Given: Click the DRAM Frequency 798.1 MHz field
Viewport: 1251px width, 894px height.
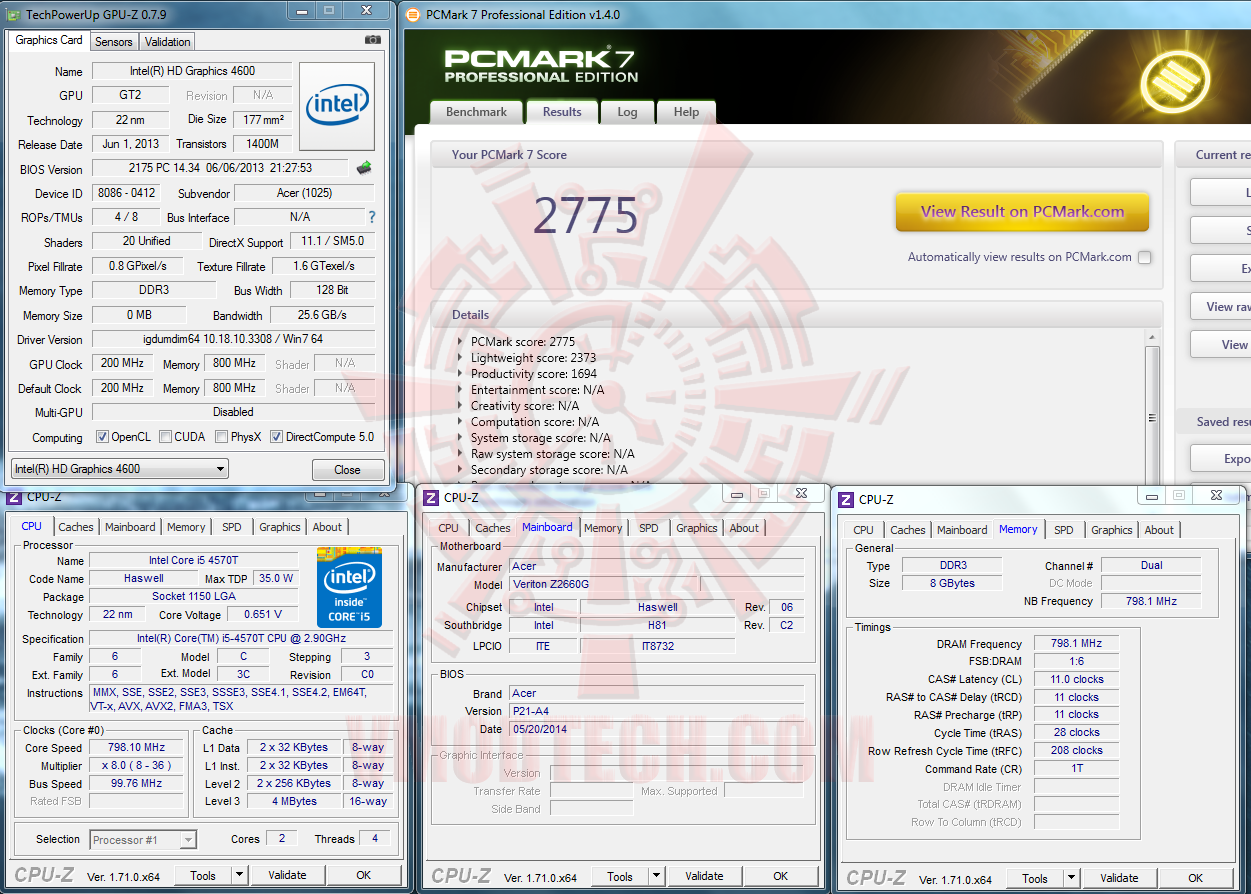Looking at the screenshot, I should pyautogui.click(x=1076, y=644).
